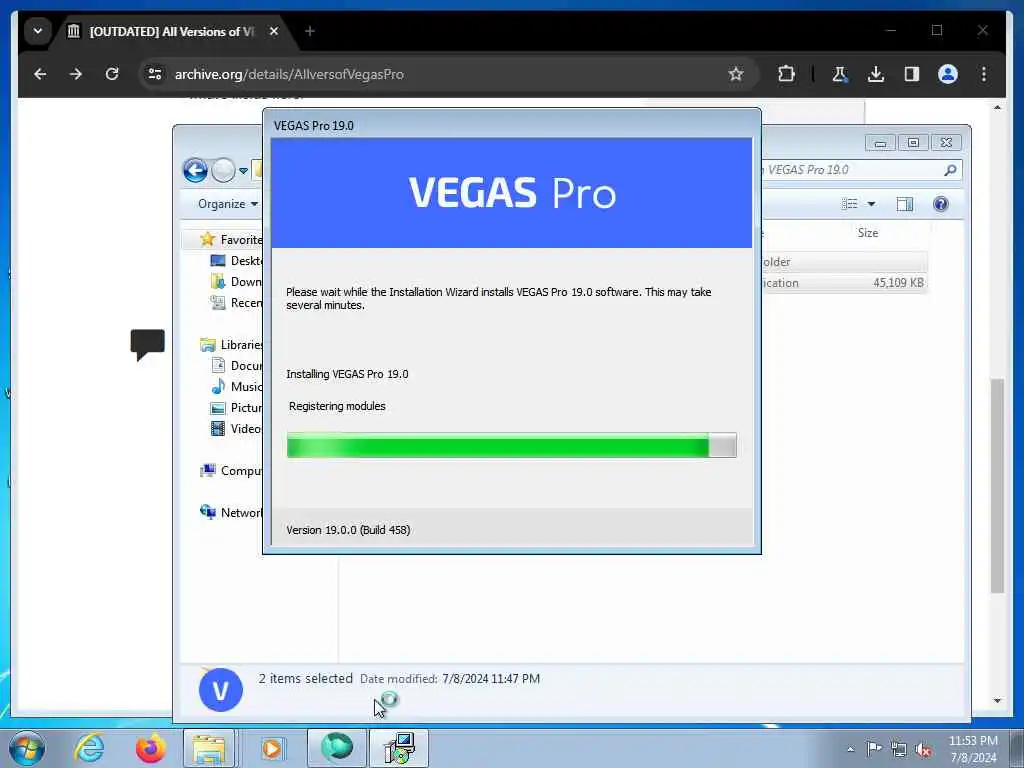Open the Windows Start menu

[27, 748]
